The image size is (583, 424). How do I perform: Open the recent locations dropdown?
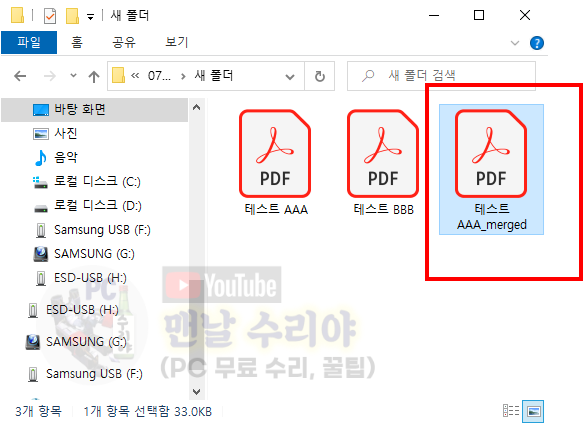click(x=73, y=76)
